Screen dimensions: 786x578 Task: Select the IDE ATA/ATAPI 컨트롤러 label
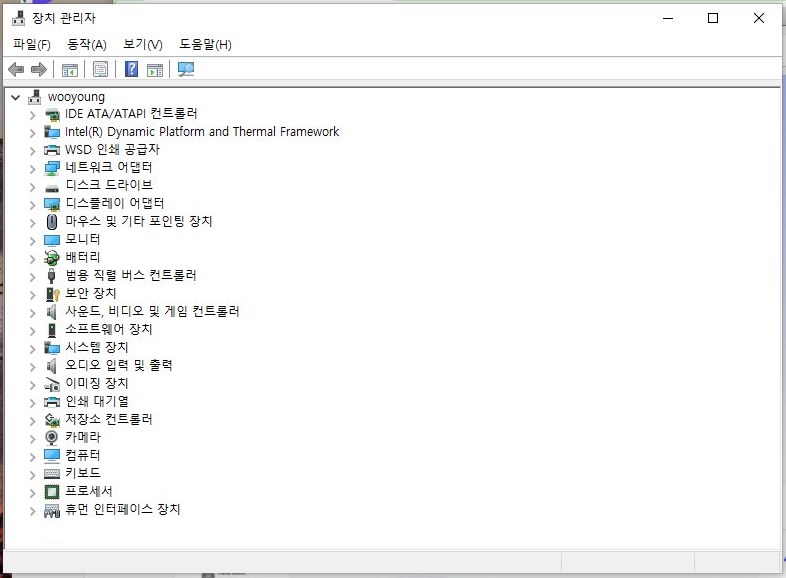click(x=131, y=113)
